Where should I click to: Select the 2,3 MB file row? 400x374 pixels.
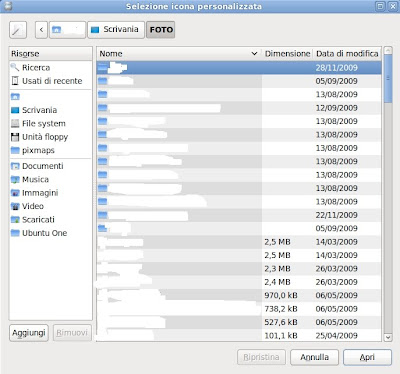click(239, 269)
